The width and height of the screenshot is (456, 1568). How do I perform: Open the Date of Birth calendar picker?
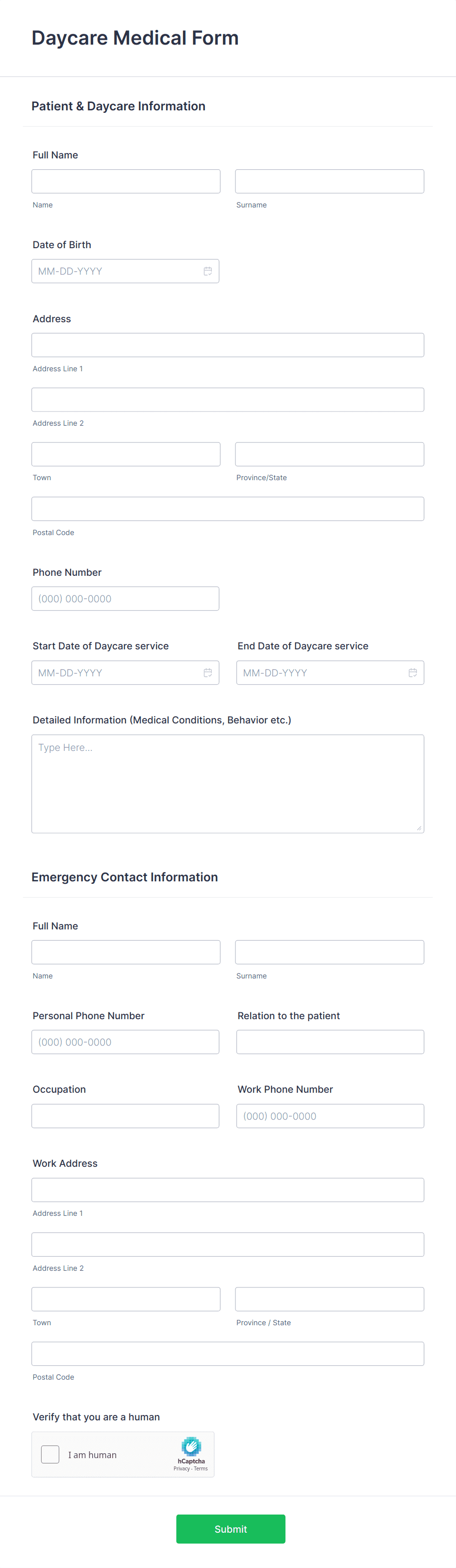207,271
